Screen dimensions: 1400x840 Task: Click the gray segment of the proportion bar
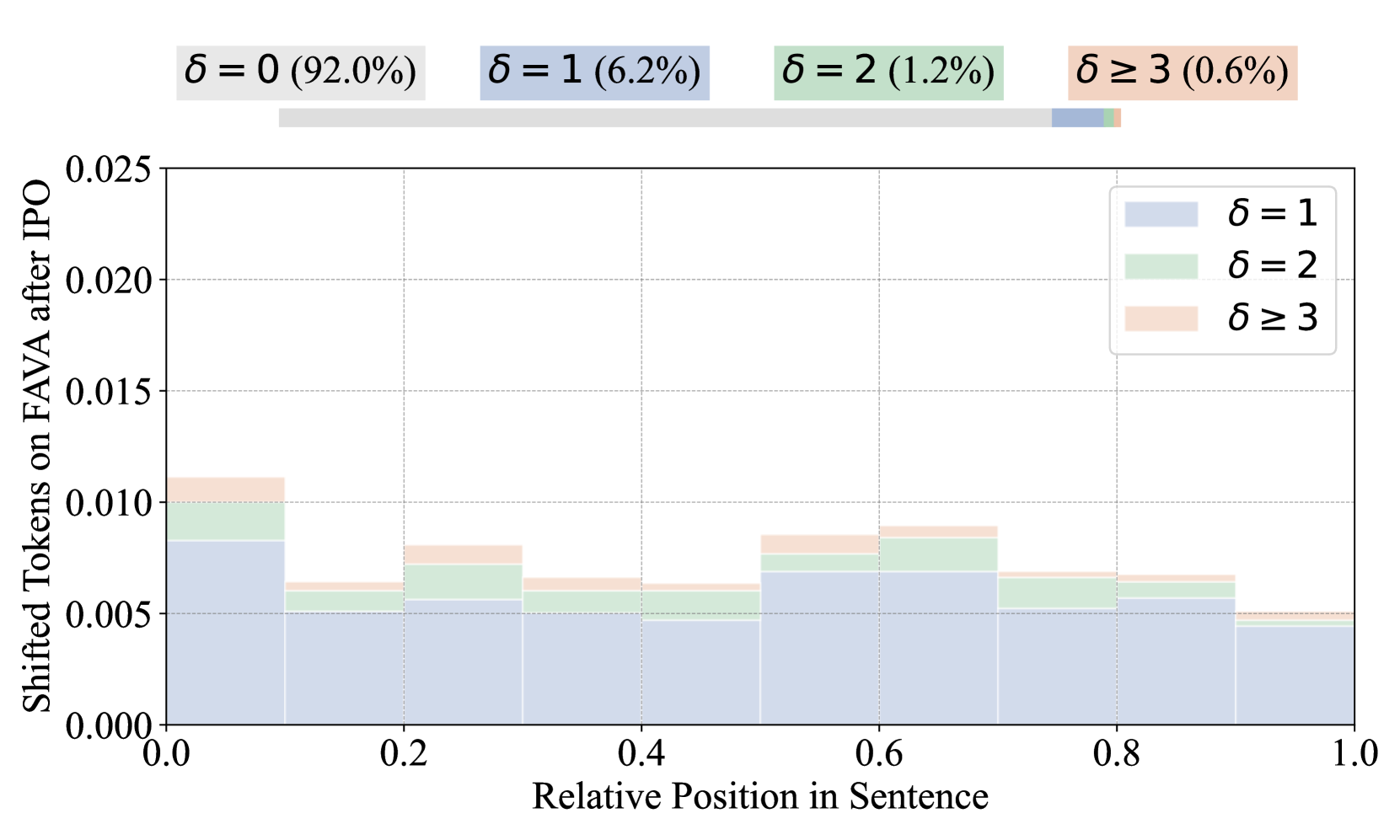click(x=664, y=118)
